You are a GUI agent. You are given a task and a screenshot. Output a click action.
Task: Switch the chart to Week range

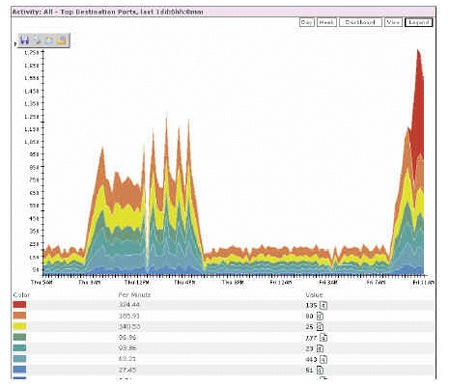[x=326, y=22]
